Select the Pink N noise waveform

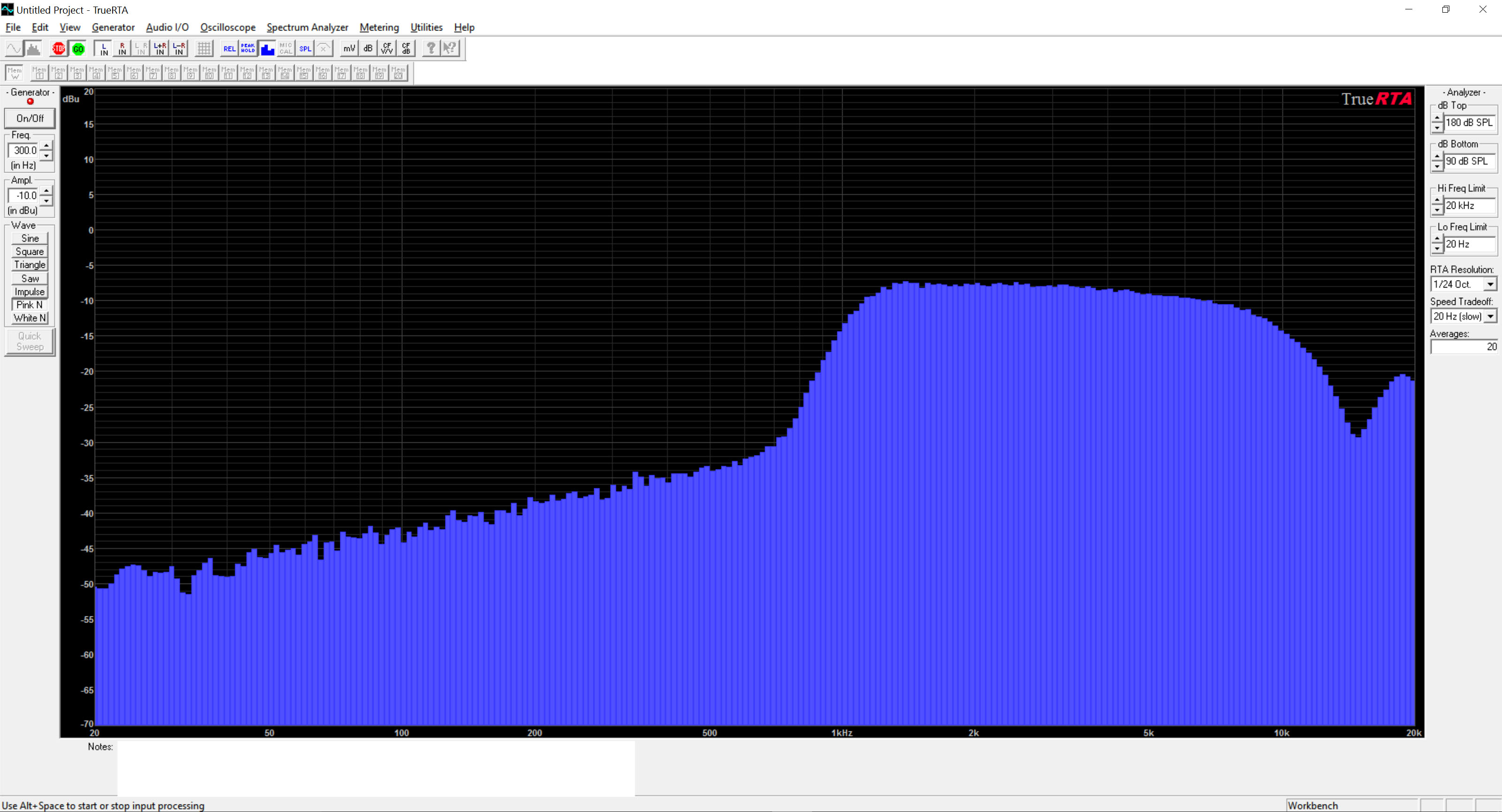29,304
